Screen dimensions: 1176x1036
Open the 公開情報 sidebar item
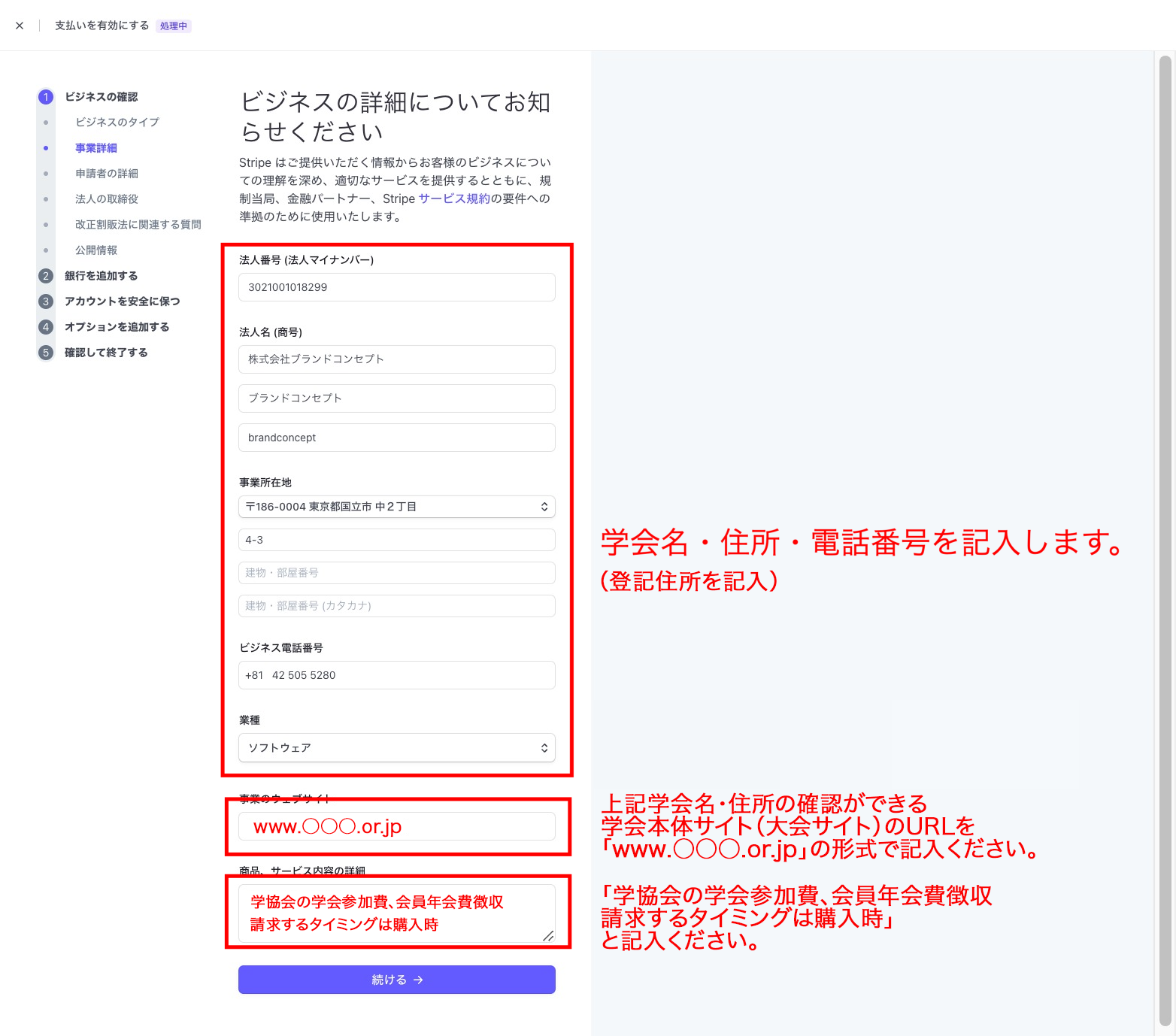95,250
